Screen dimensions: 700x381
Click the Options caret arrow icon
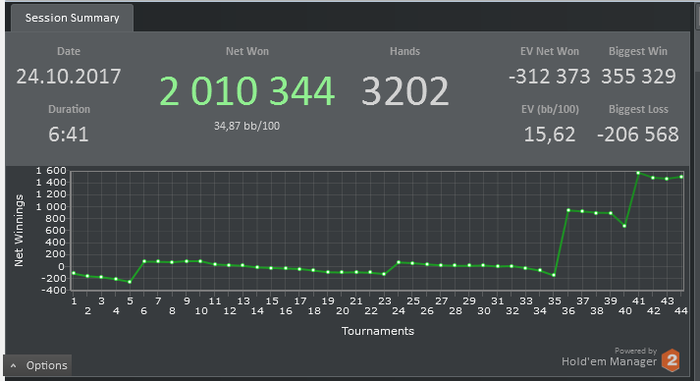(13, 366)
